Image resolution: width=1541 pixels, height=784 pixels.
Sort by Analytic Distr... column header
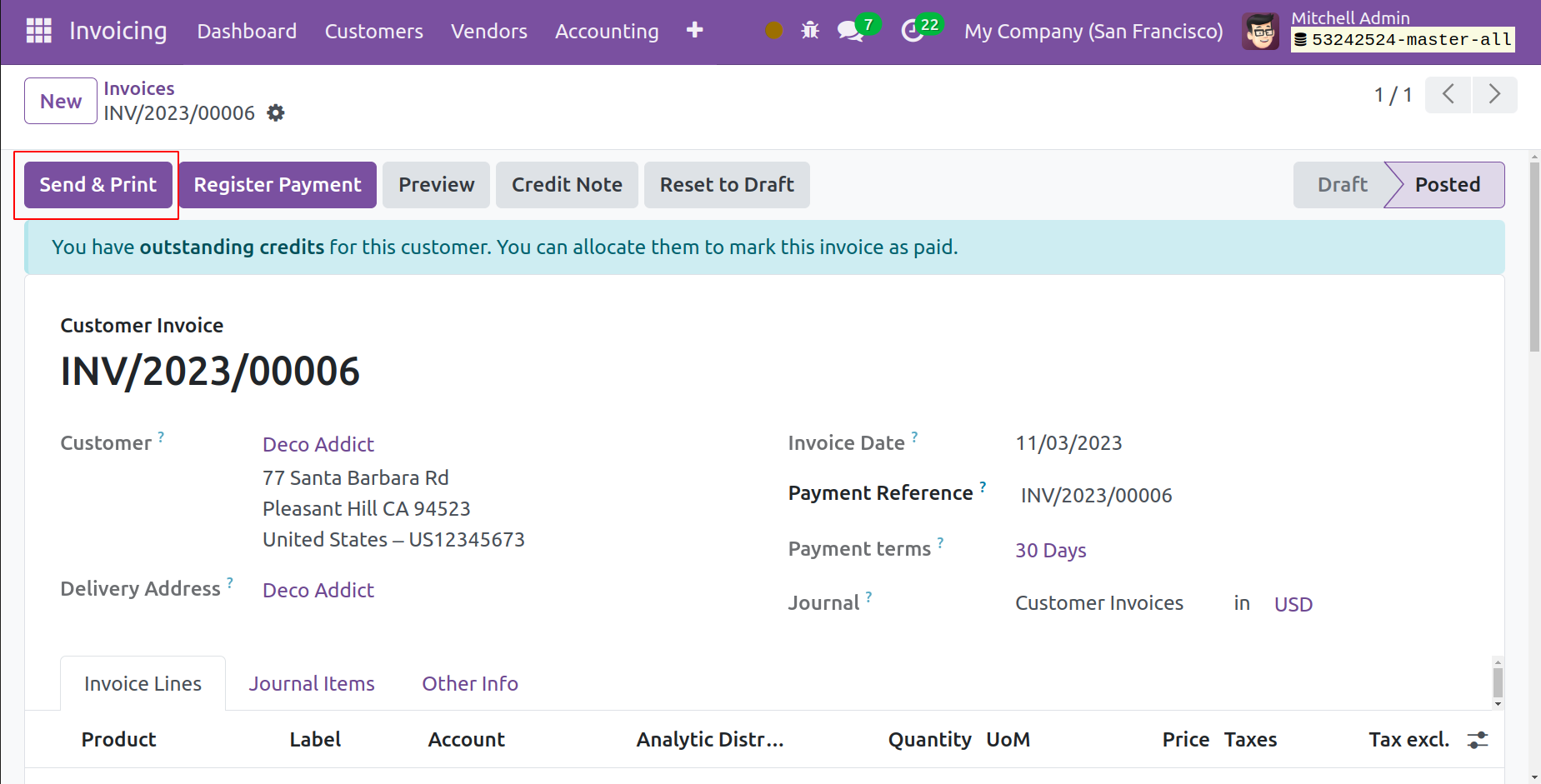pyautogui.click(x=710, y=739)
